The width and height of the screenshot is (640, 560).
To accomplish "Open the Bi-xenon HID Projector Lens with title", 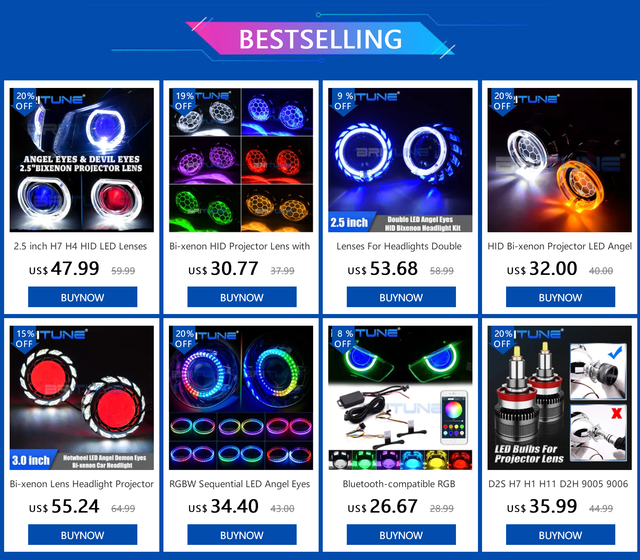I will (x=240, y=247).
